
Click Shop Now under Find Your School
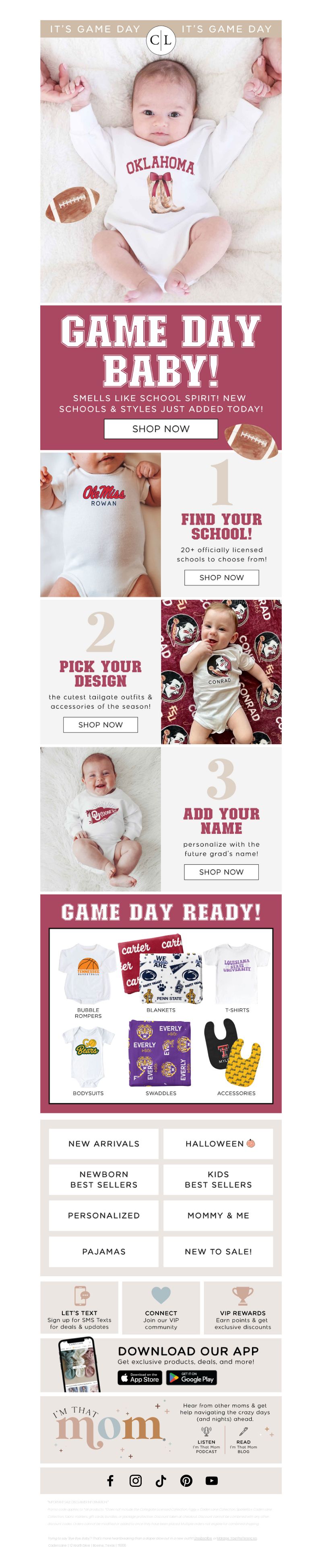click(221, 577)
